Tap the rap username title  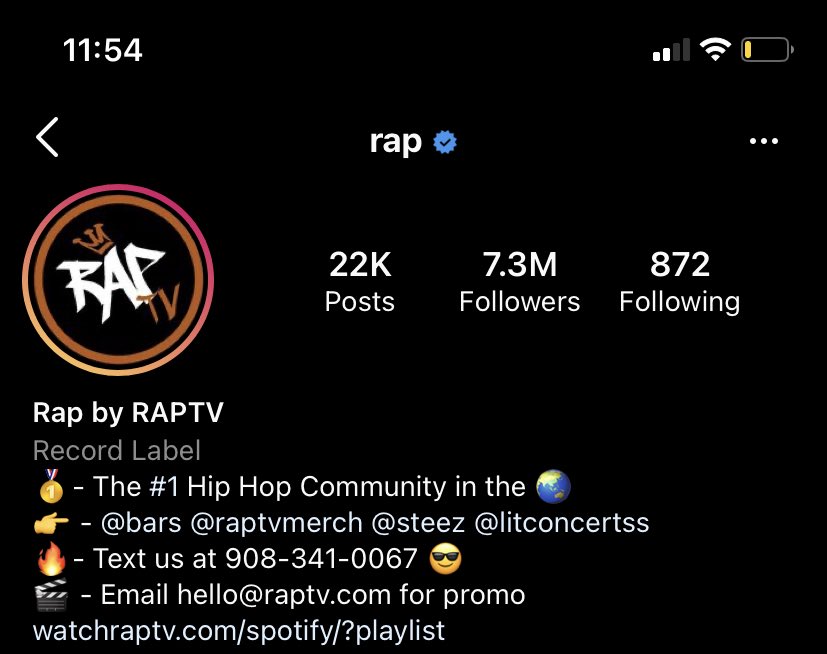tap(396, 142)
